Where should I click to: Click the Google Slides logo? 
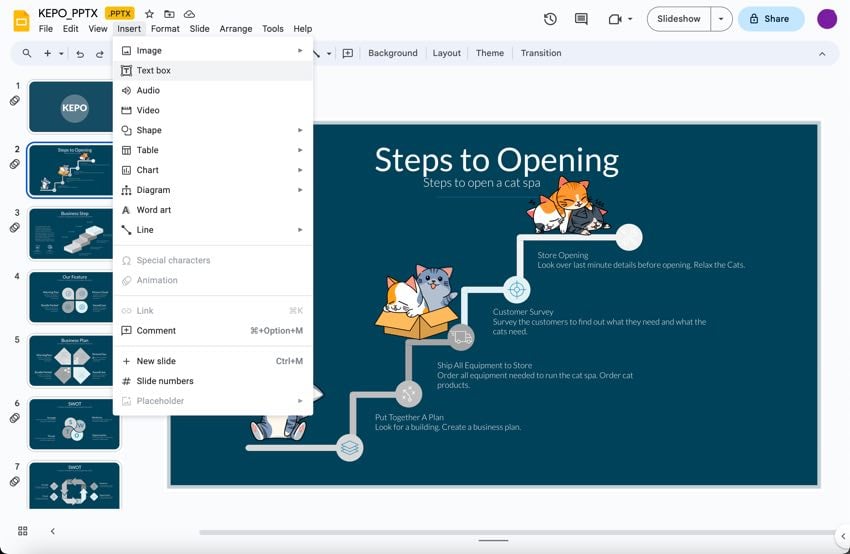[20, 20]
